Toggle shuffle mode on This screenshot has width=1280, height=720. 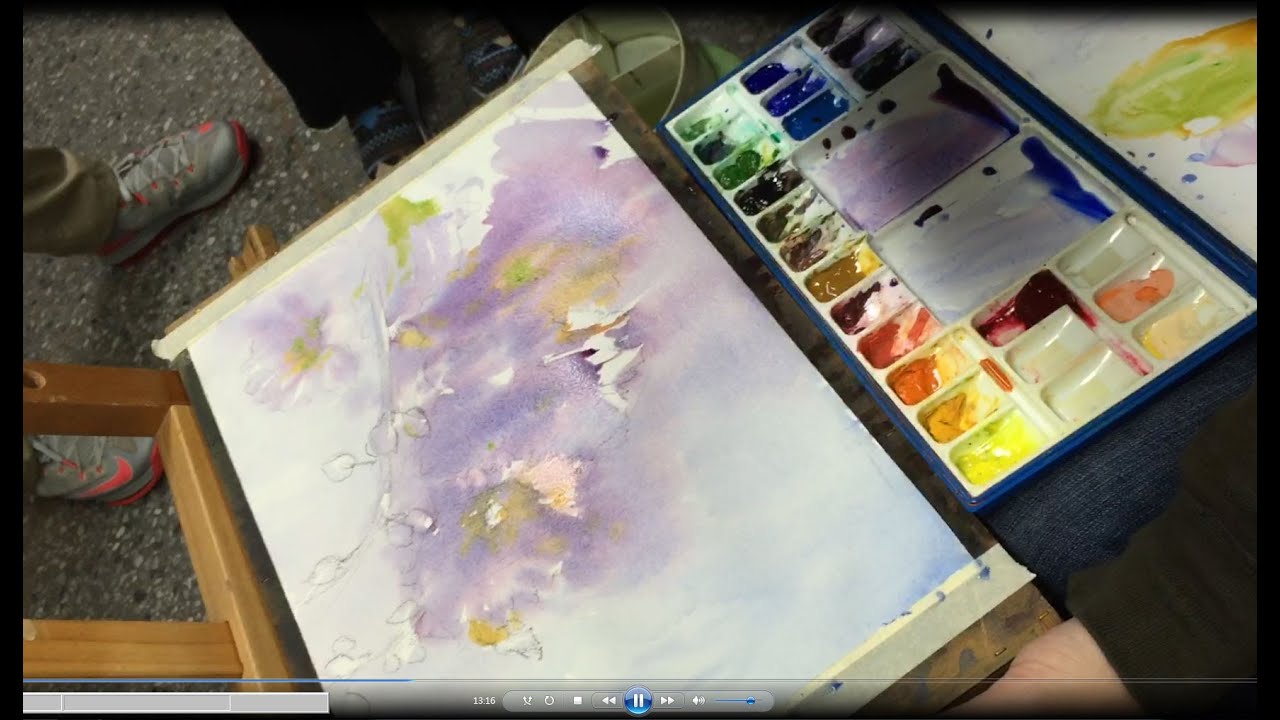pyautogui.click(x=527, y=701)
